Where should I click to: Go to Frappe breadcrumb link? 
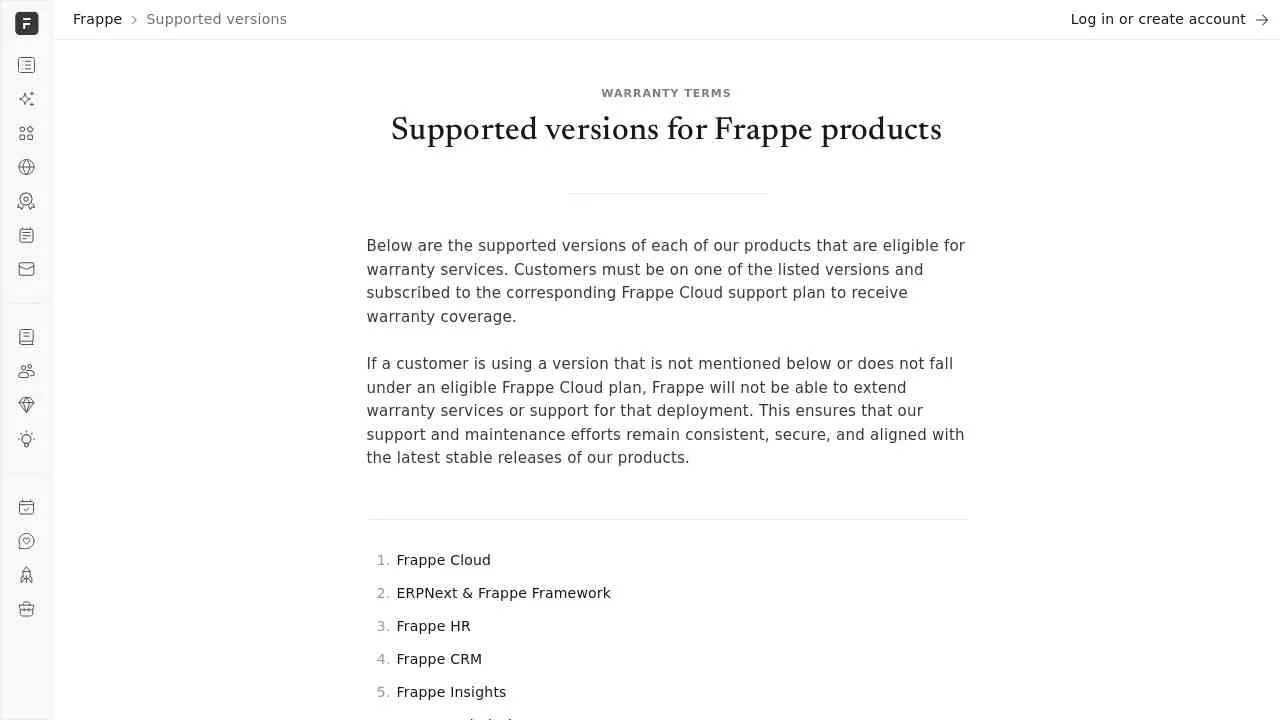point(97,19)
